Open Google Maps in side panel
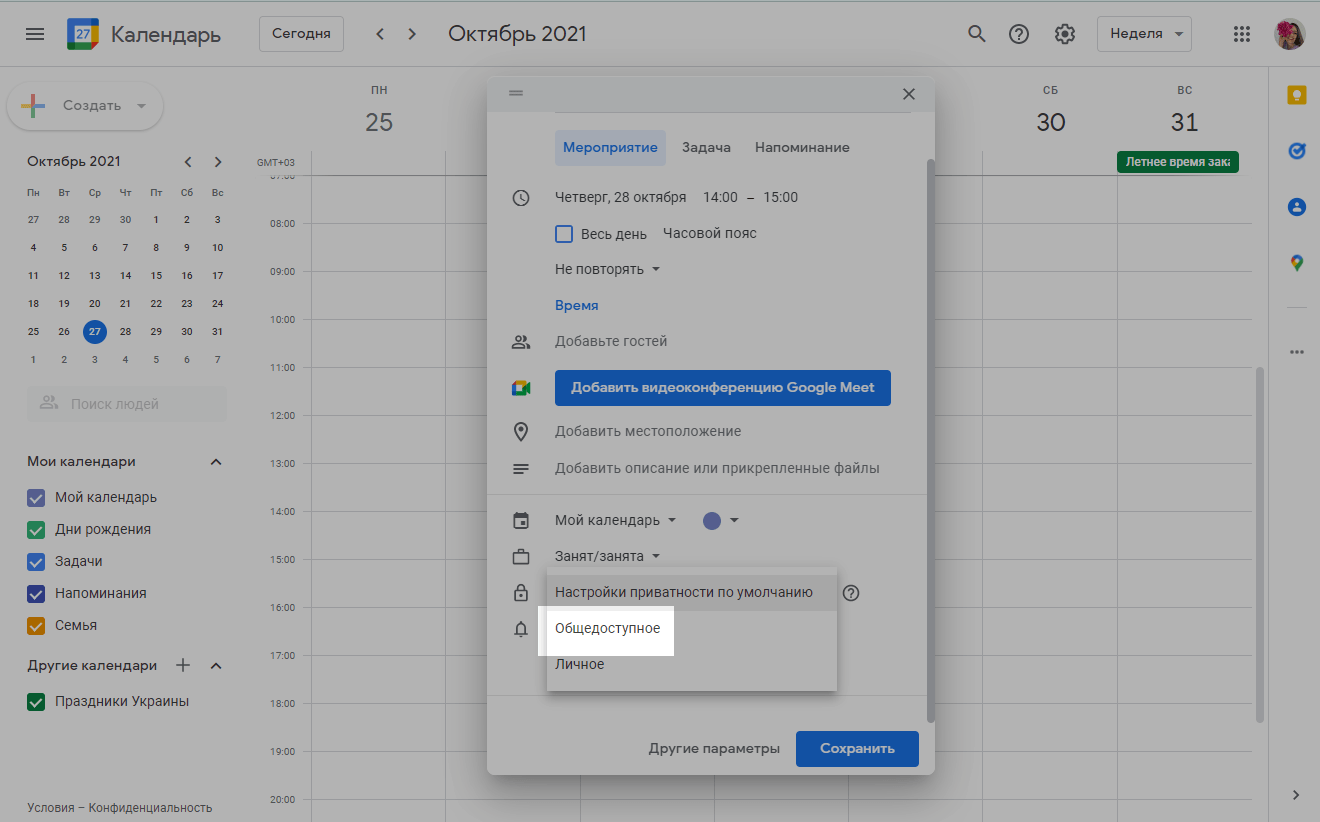 tap(1296, 263)
